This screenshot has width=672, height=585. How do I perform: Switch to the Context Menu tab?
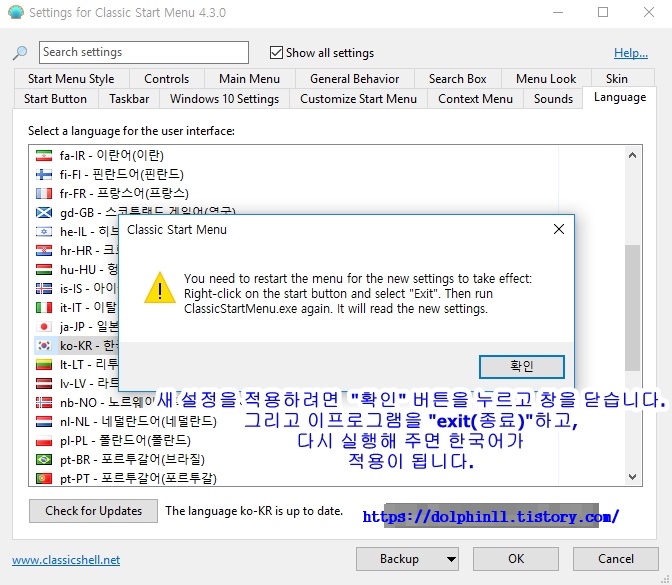(475, 99)
